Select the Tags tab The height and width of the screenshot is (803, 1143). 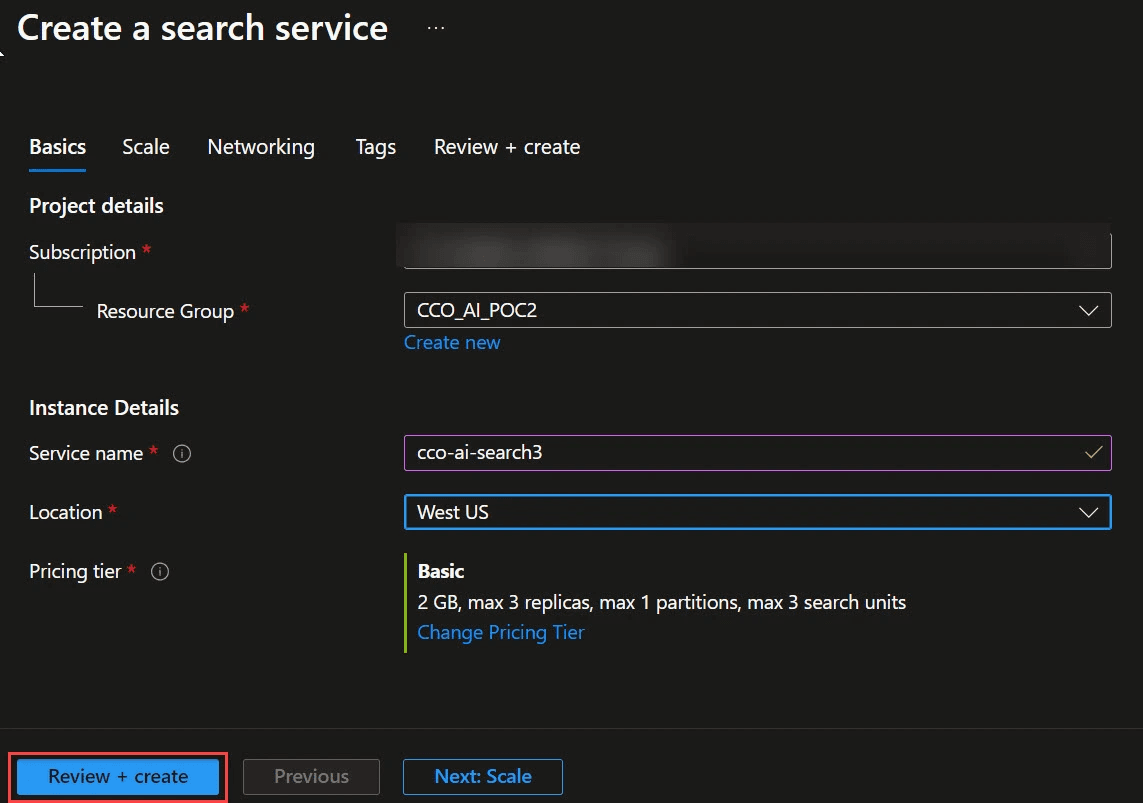tap(376, 147)
